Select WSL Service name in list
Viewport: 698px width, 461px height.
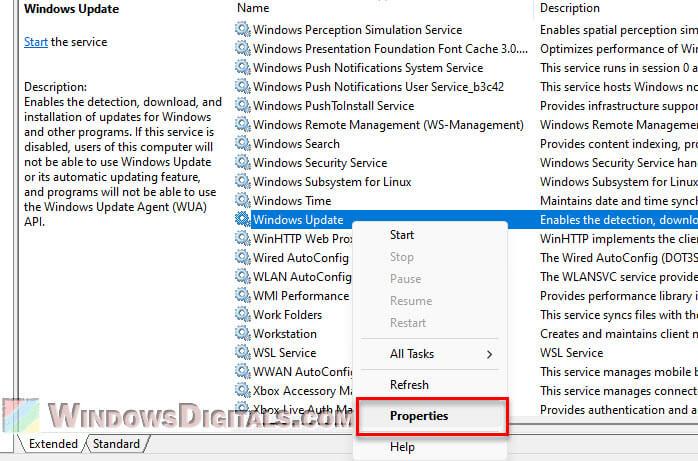click(x=284, y=352)
